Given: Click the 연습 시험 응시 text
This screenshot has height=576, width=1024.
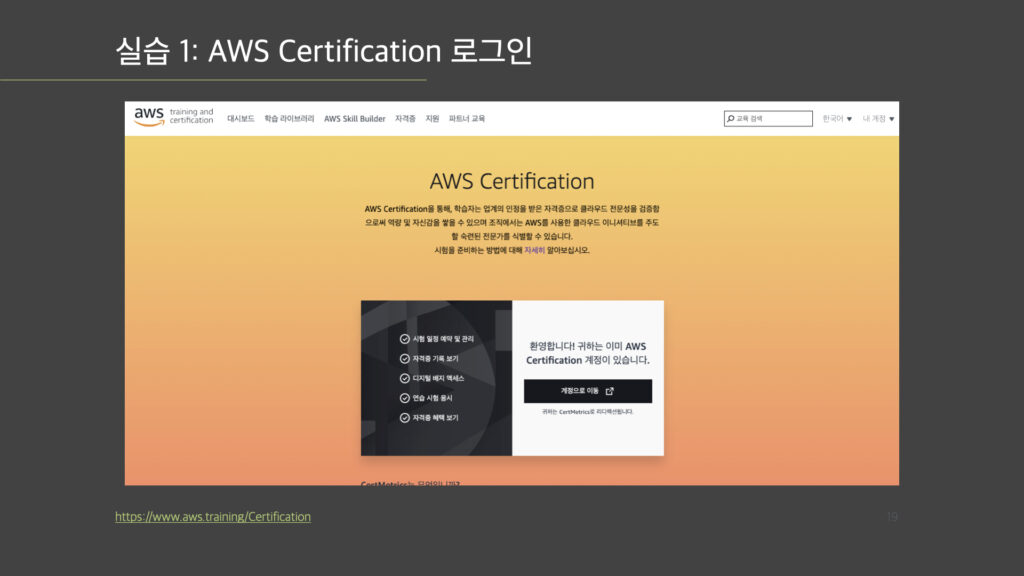Looking at the screenshot, I should tap(432, 398).
